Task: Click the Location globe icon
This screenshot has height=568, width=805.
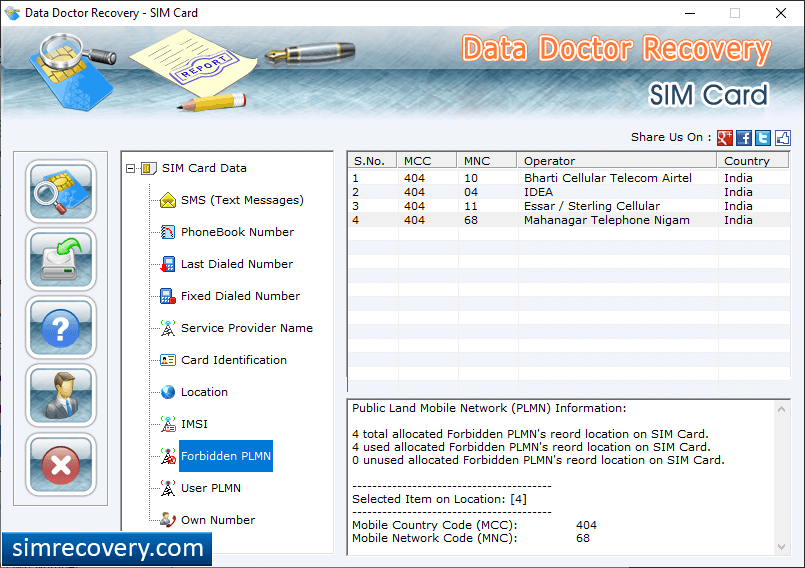Action: (167, 392)
